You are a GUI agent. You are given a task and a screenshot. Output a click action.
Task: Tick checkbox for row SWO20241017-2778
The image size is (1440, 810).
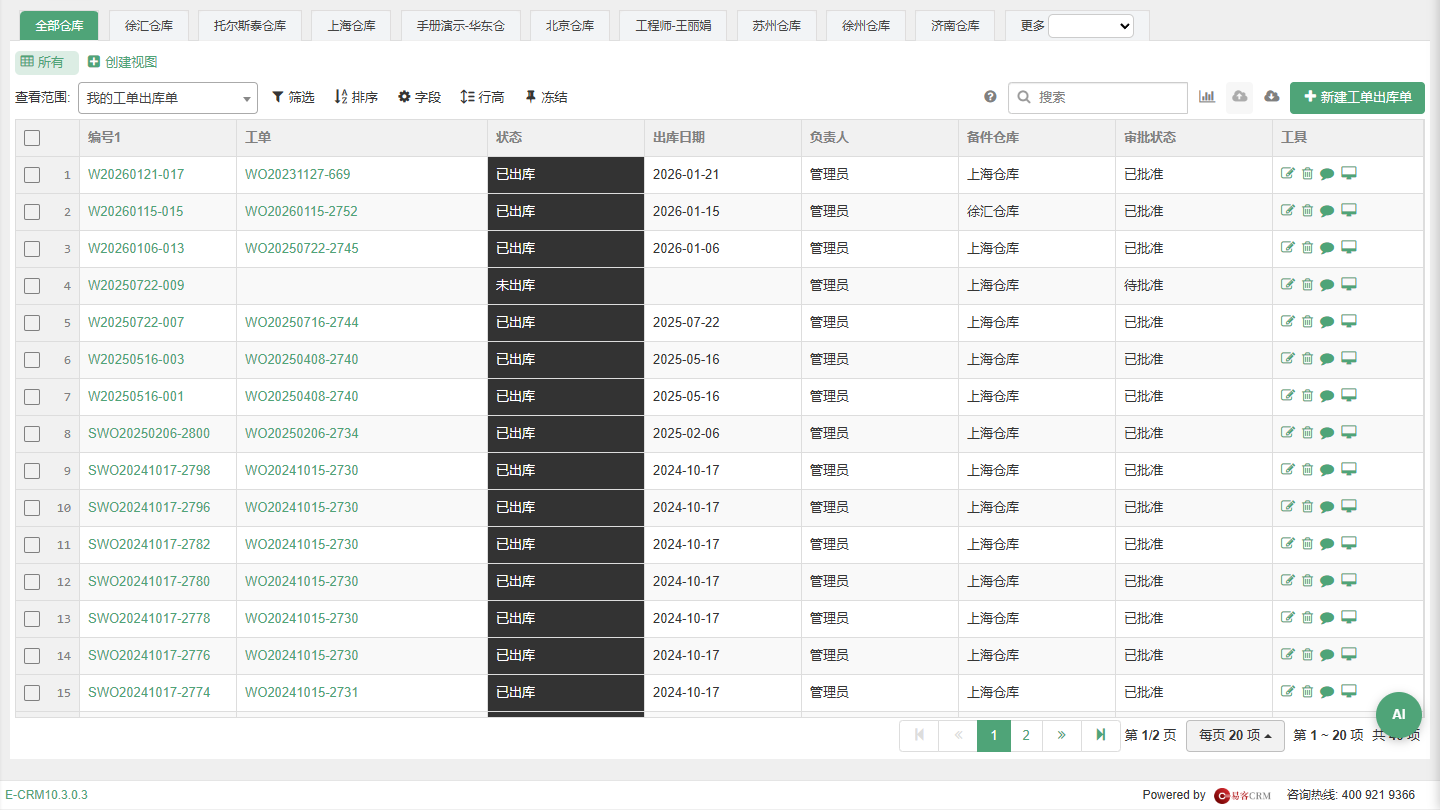click(x=32, y=619)
